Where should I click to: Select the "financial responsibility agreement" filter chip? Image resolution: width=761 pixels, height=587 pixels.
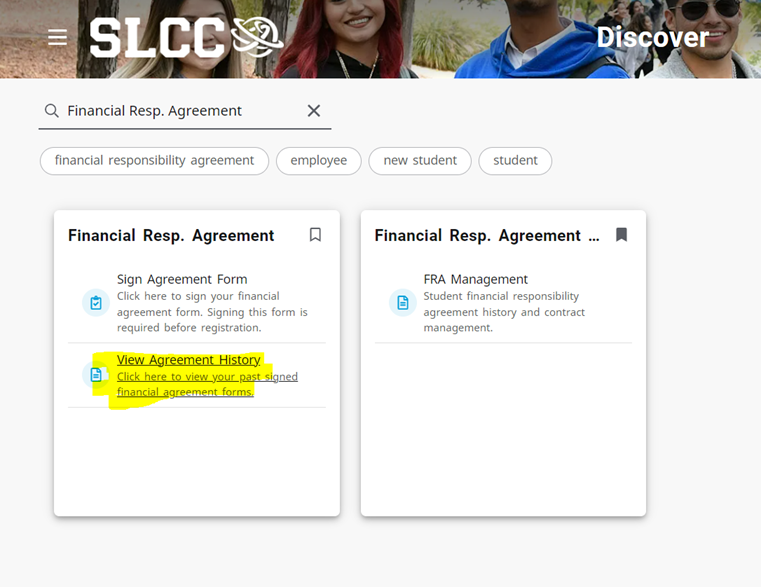pyautogui.click(x=154, y=161)
